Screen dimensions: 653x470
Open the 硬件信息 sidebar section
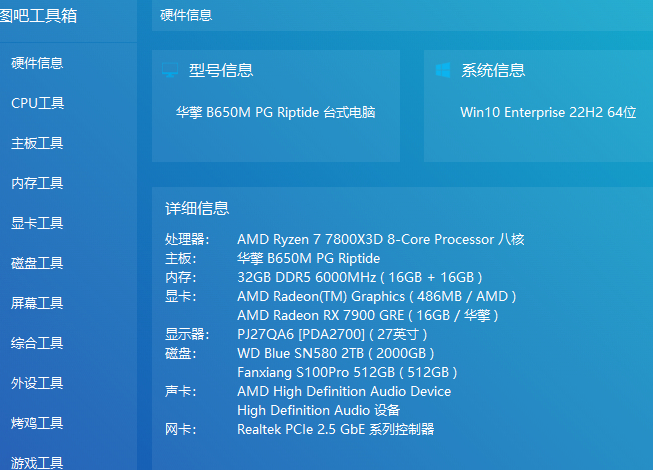tap(37, 63)
